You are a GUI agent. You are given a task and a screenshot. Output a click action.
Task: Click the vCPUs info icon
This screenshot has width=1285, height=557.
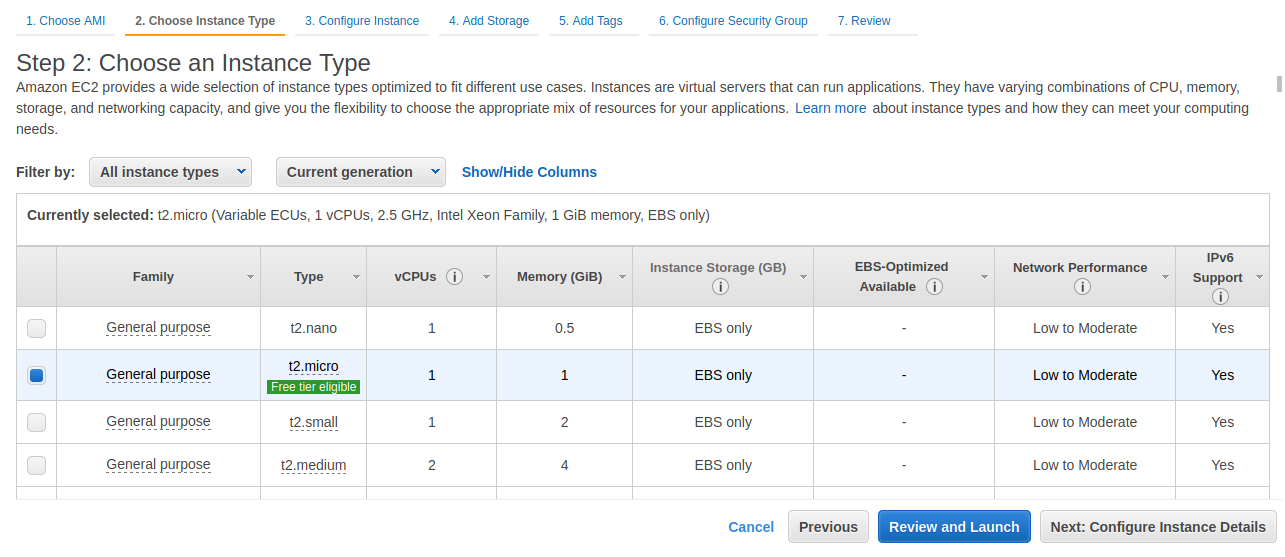(x=455, y=277)
